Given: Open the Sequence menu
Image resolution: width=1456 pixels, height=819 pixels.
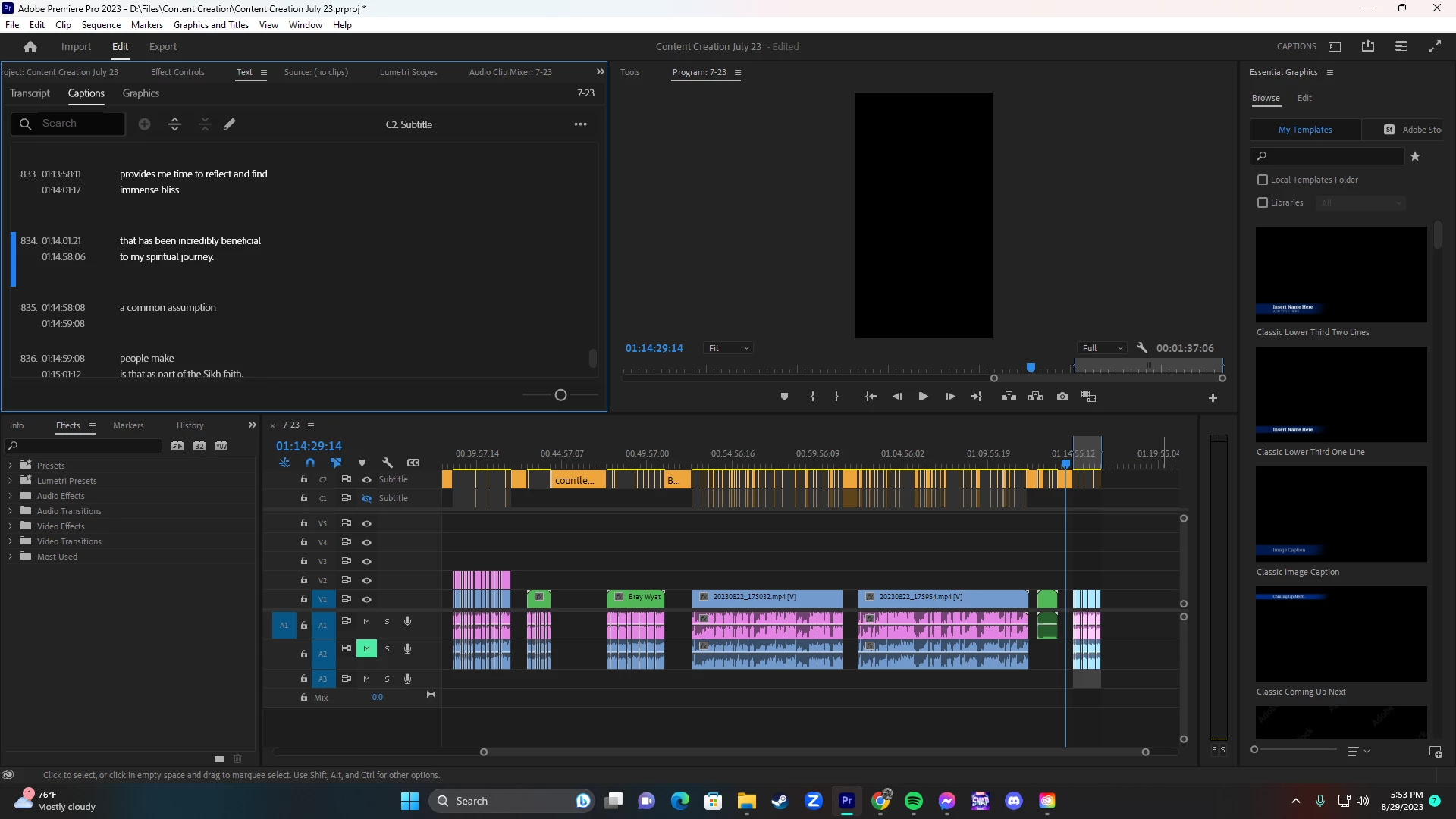Looking at the screenshot, I should (x=101, y=25).
